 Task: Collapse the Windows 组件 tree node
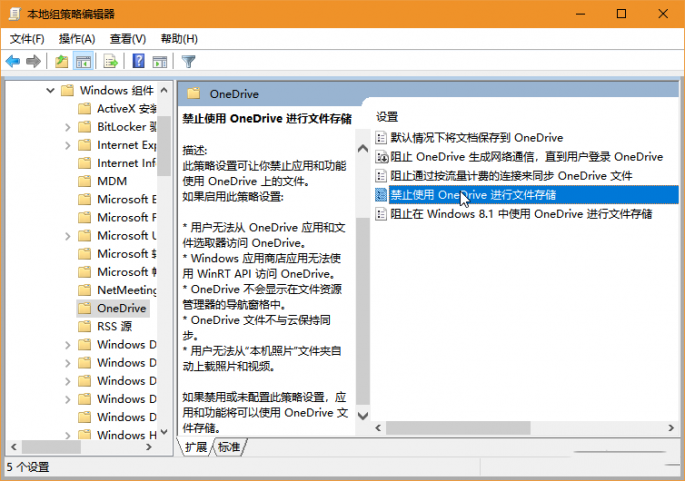[x=50, y=91]
